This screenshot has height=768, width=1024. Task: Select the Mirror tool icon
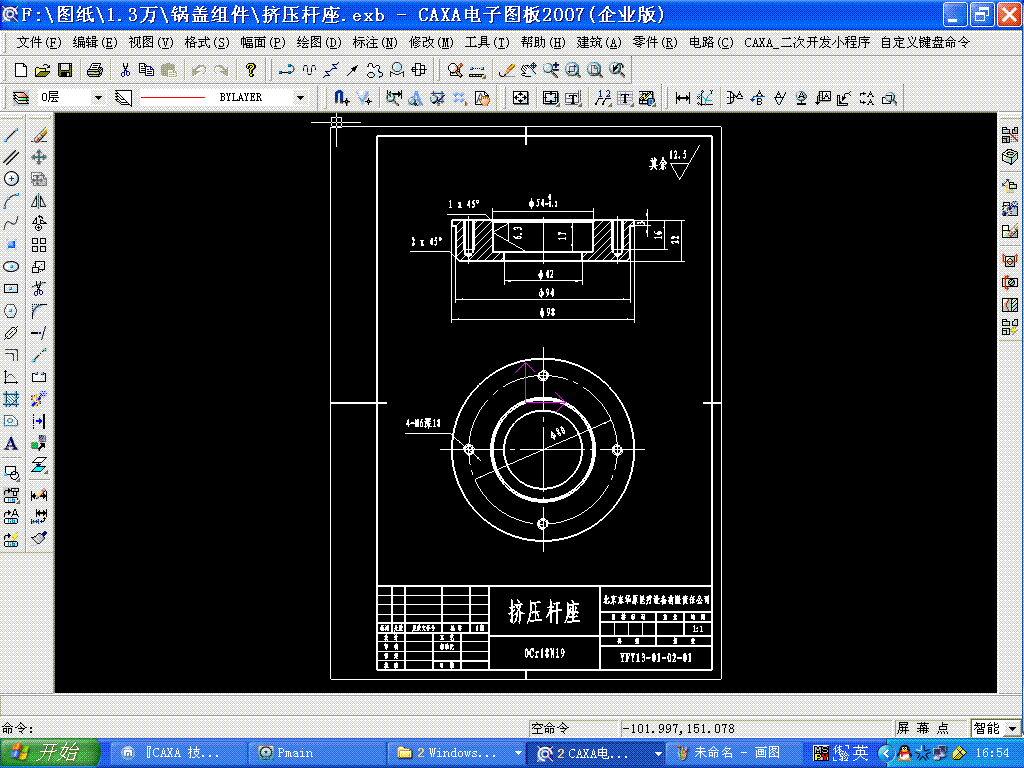coord(39,201)
